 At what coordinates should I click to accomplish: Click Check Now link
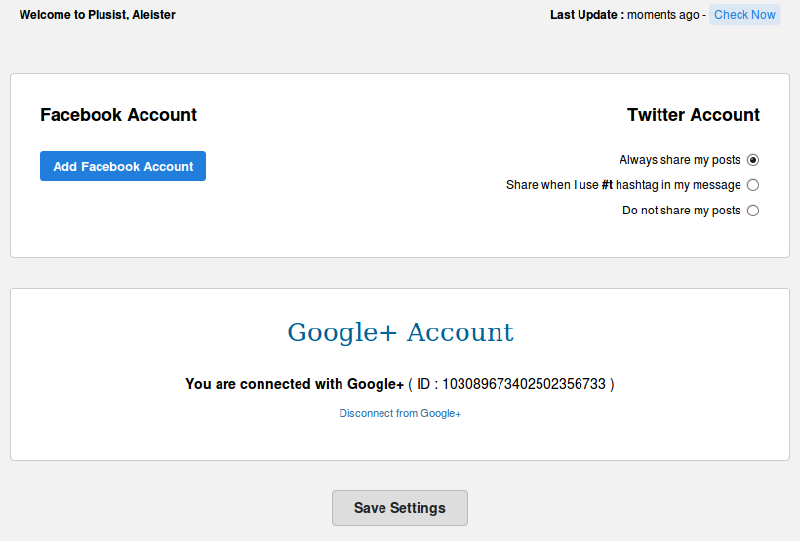point(744,15)
